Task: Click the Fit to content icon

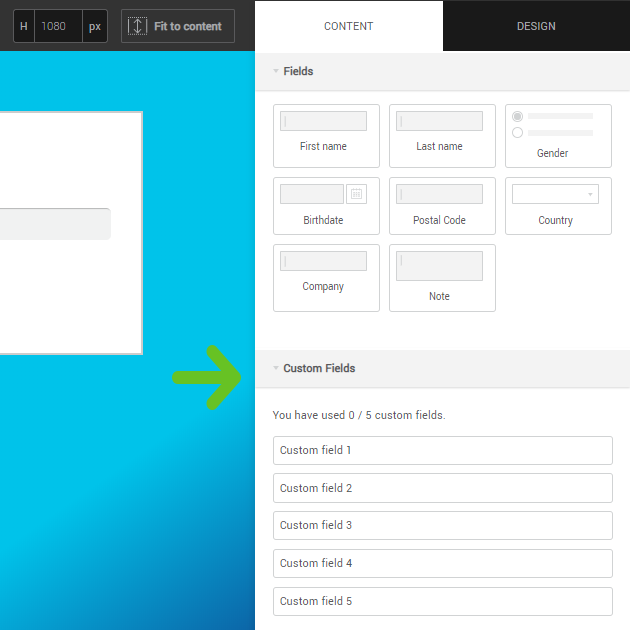Action: point(138,26)
